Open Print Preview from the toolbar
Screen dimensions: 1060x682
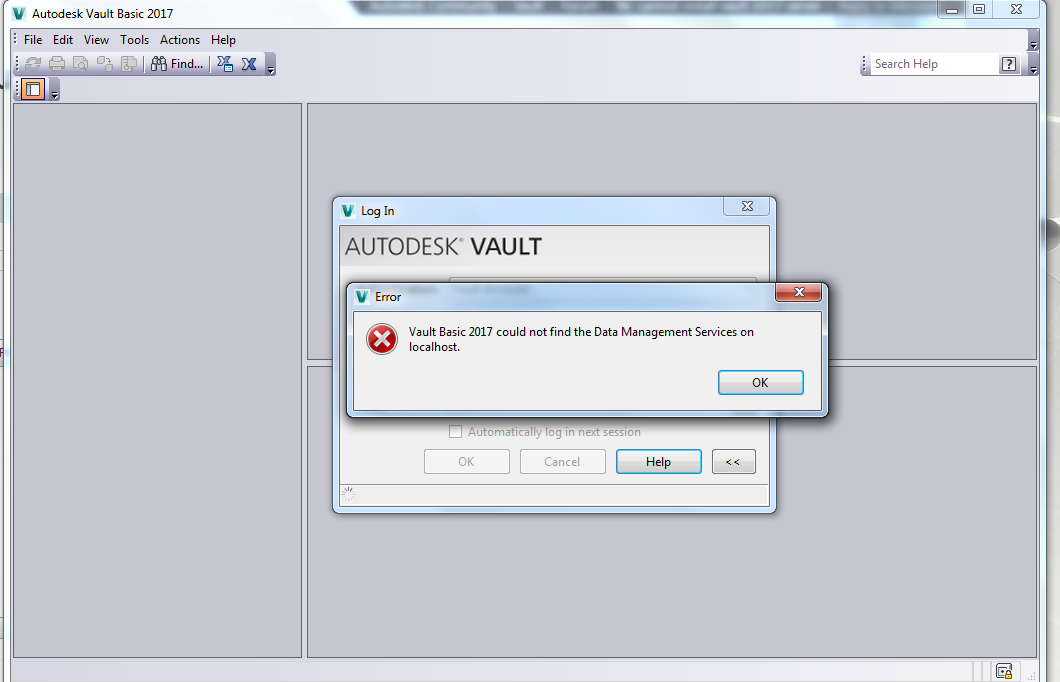81,63
